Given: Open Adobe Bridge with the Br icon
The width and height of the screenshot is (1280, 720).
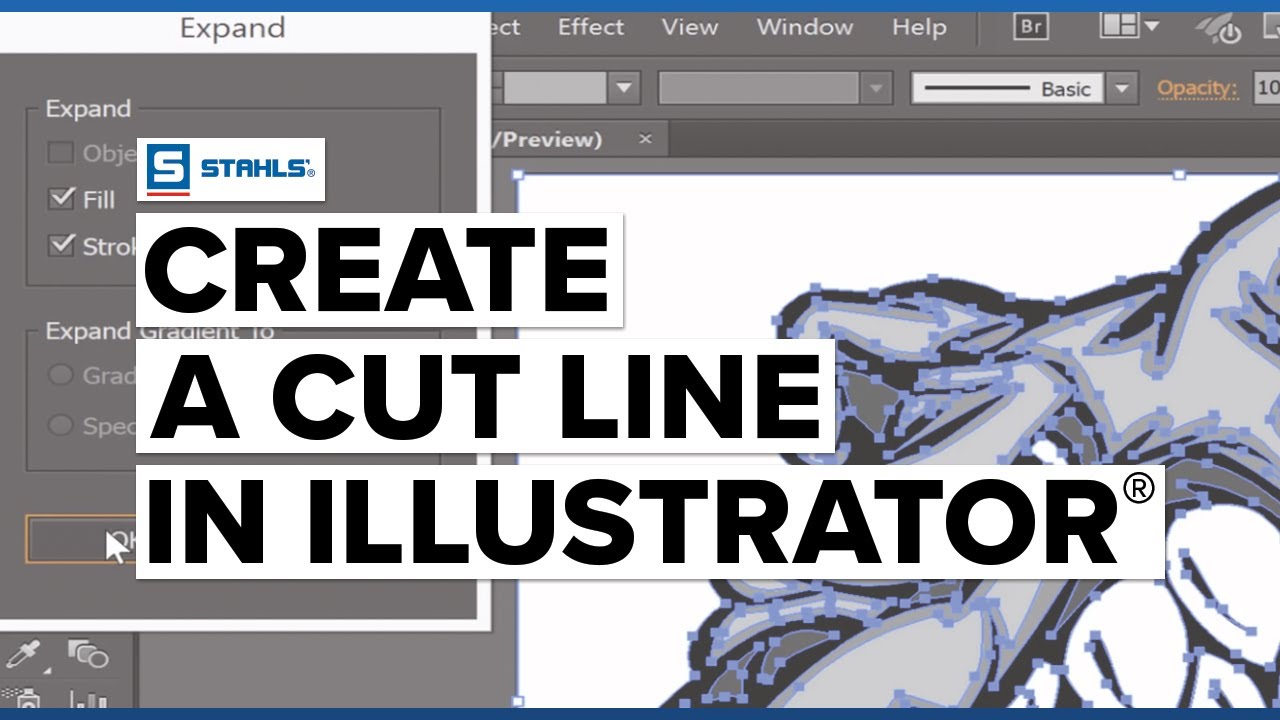Looking at the screenshot, I should pyautogui.click(x=1030, y=27).
